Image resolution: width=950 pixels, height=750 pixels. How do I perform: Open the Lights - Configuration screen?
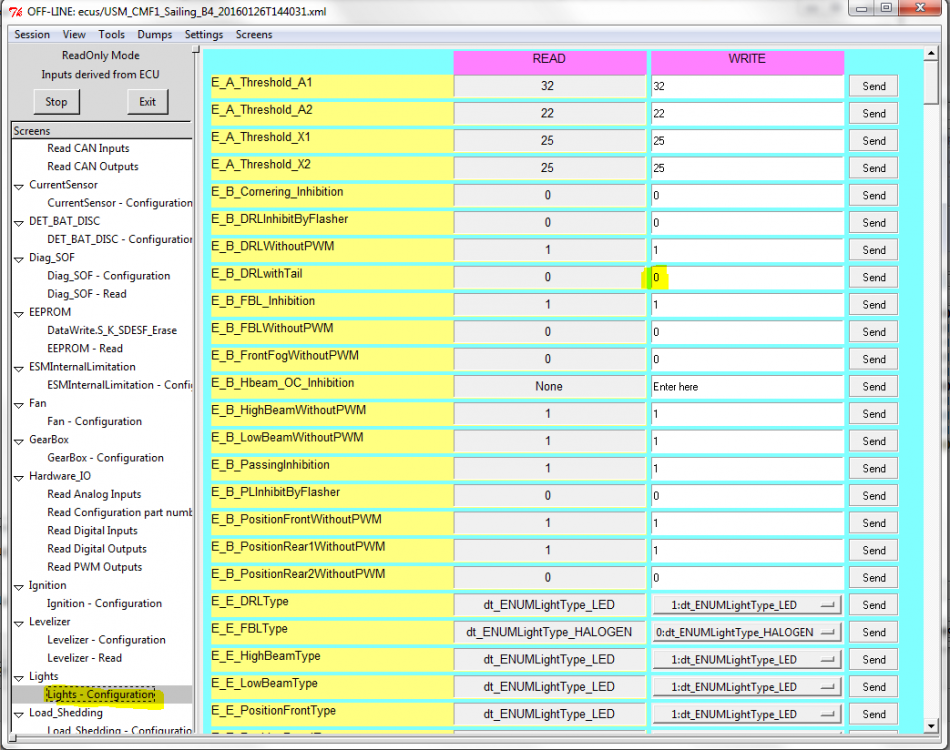[101, 694]
